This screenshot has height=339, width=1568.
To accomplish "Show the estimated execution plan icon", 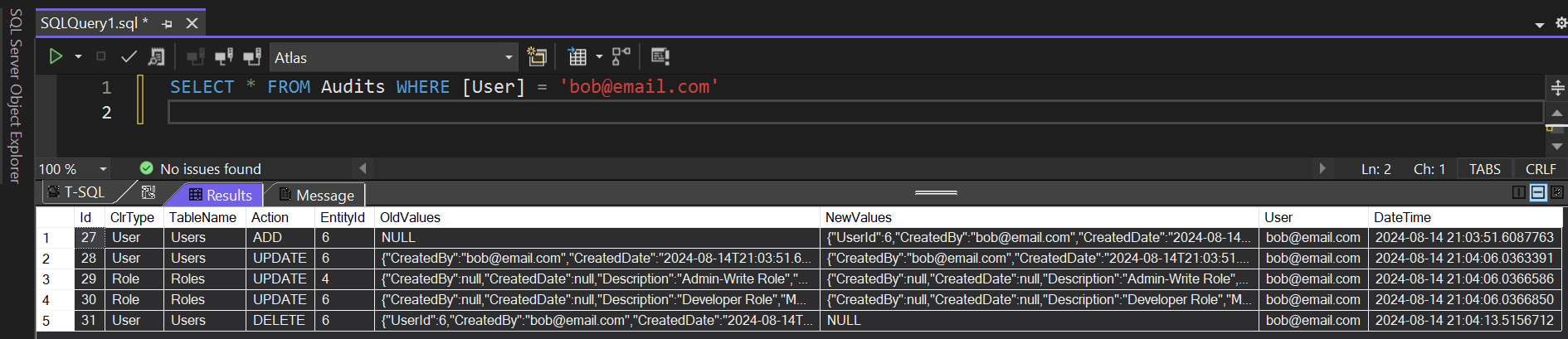I will tap(156, 56).
